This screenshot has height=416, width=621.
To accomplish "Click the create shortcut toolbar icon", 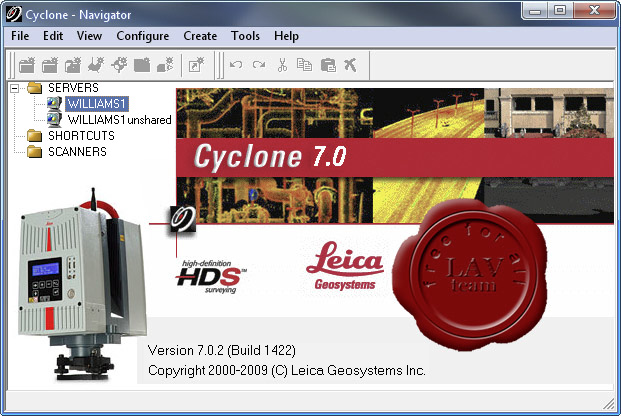I will 196,65.
